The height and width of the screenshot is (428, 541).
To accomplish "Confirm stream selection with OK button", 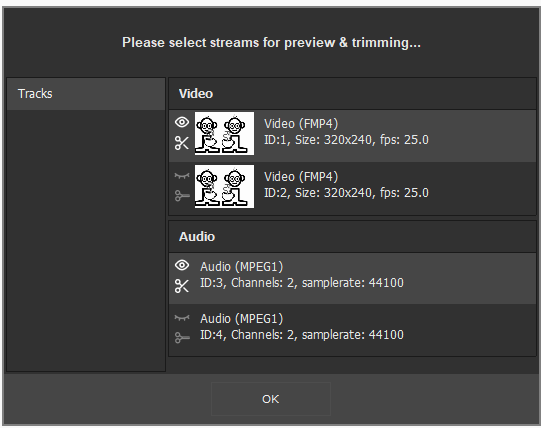I will [x=270, y=399].
